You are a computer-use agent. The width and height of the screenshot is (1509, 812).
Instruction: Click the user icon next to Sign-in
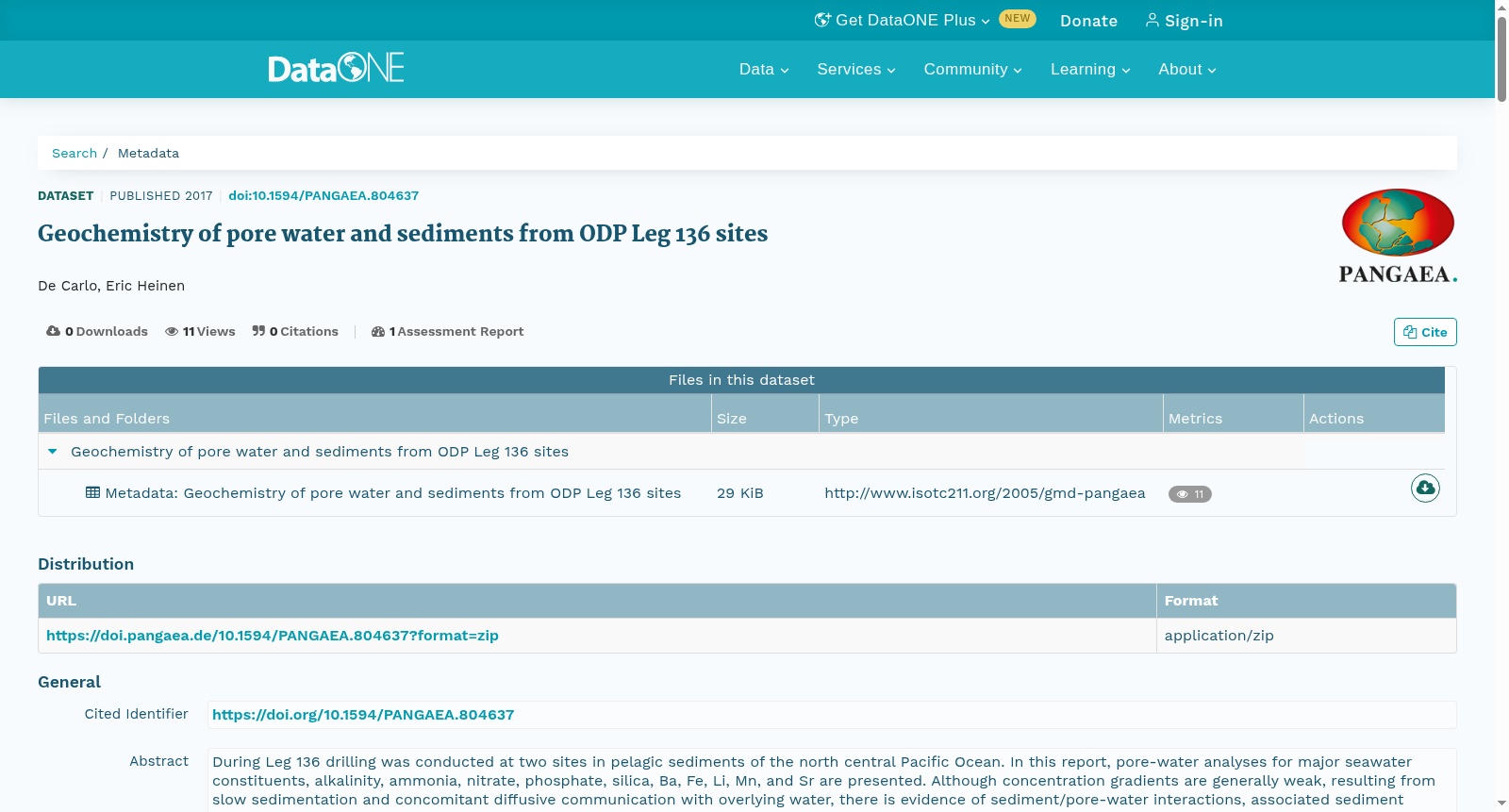coord(1152,20)
